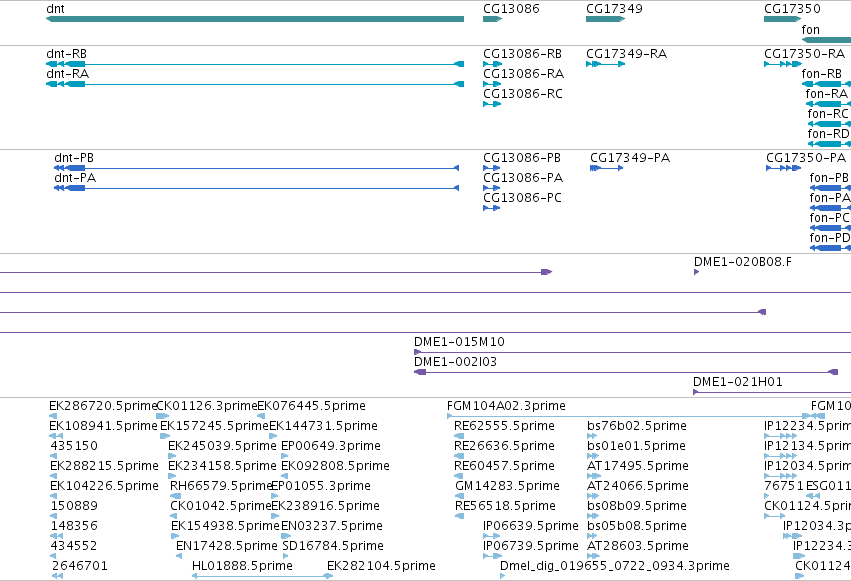Select the dnt gene bar
The height and width of the screenshot is (581, 851).
pyautogui.click(x=255, y=19)
